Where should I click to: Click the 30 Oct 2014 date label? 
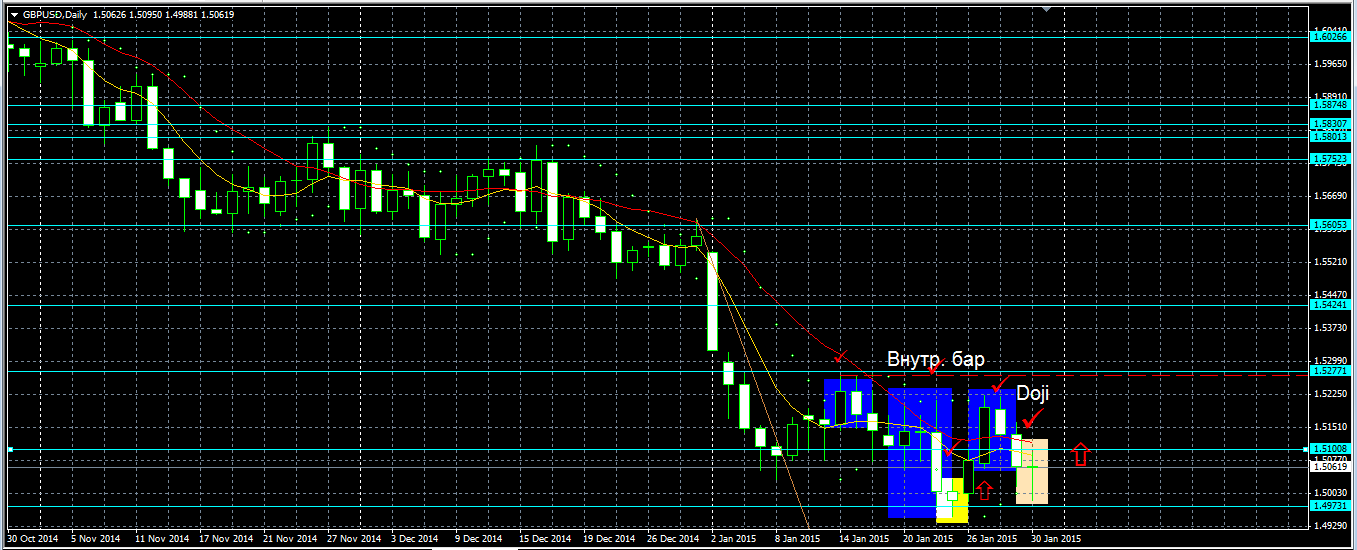tap(32, 538)
